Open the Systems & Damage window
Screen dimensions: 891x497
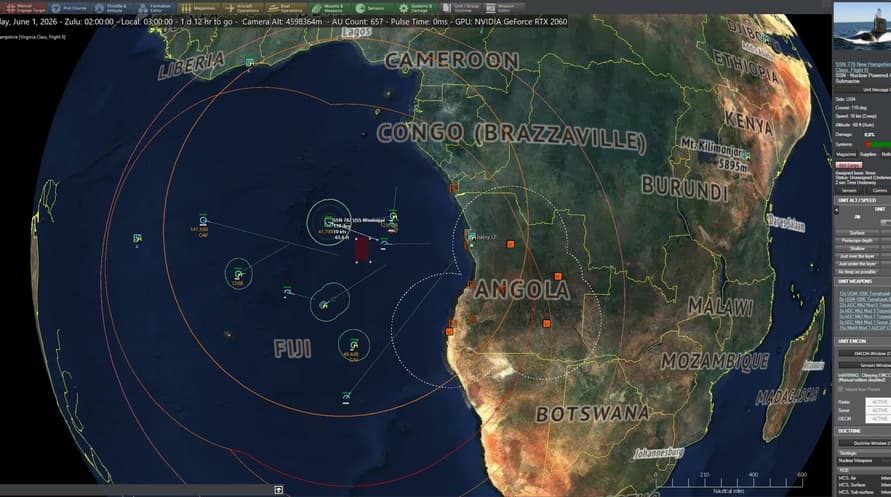click(417, 8)
